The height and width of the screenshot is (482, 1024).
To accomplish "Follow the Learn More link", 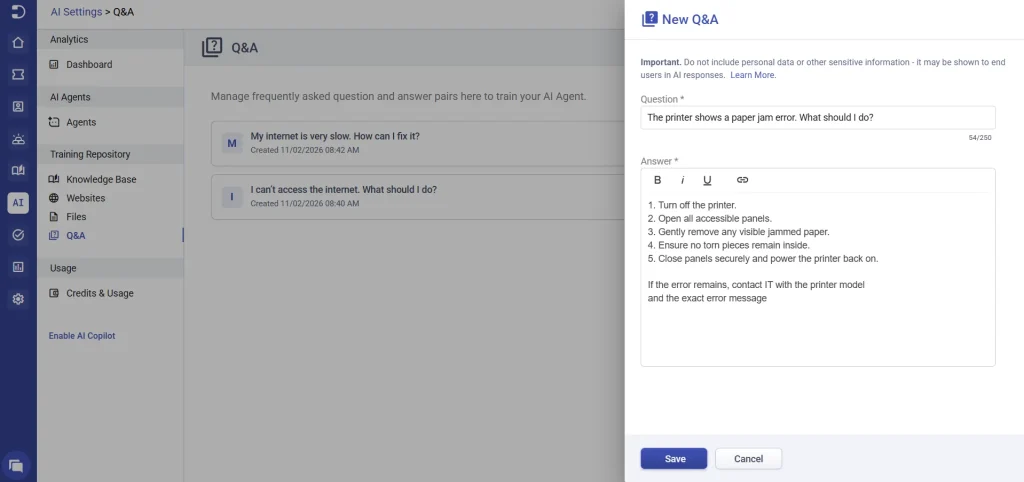I will coord(752,75).
